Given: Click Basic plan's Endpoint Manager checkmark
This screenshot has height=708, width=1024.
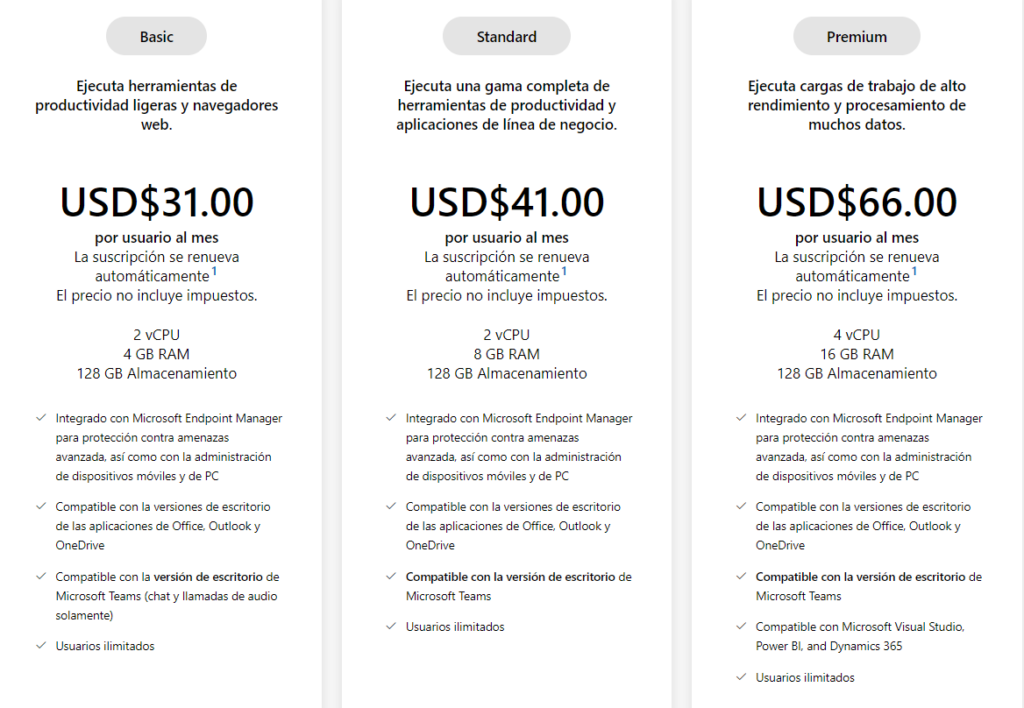Looking at the screenshot, I should (40, 418).
